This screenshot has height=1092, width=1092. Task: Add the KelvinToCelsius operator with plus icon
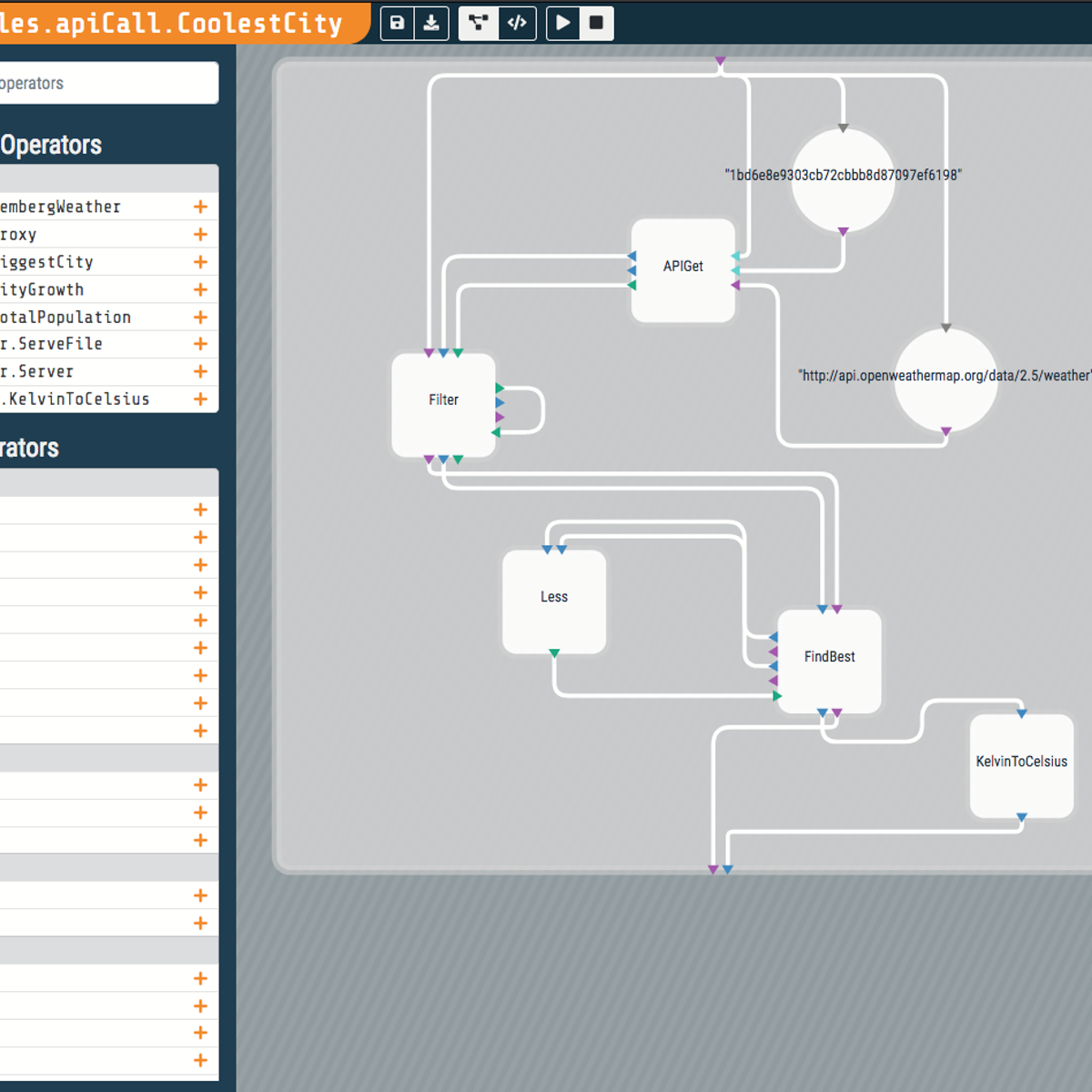point(200,399)
